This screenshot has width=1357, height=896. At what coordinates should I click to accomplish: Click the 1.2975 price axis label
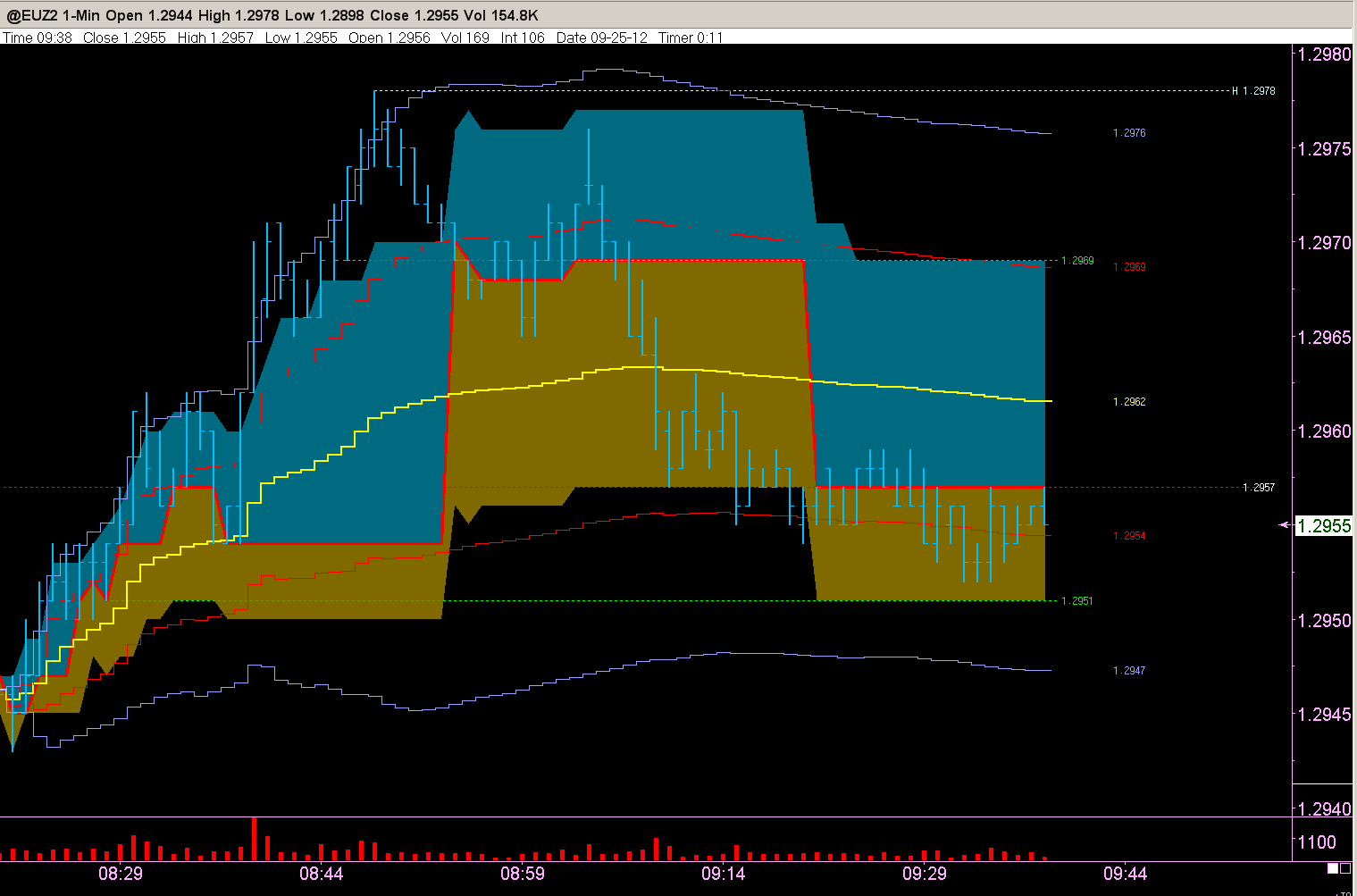click(x=1324, y=148)
